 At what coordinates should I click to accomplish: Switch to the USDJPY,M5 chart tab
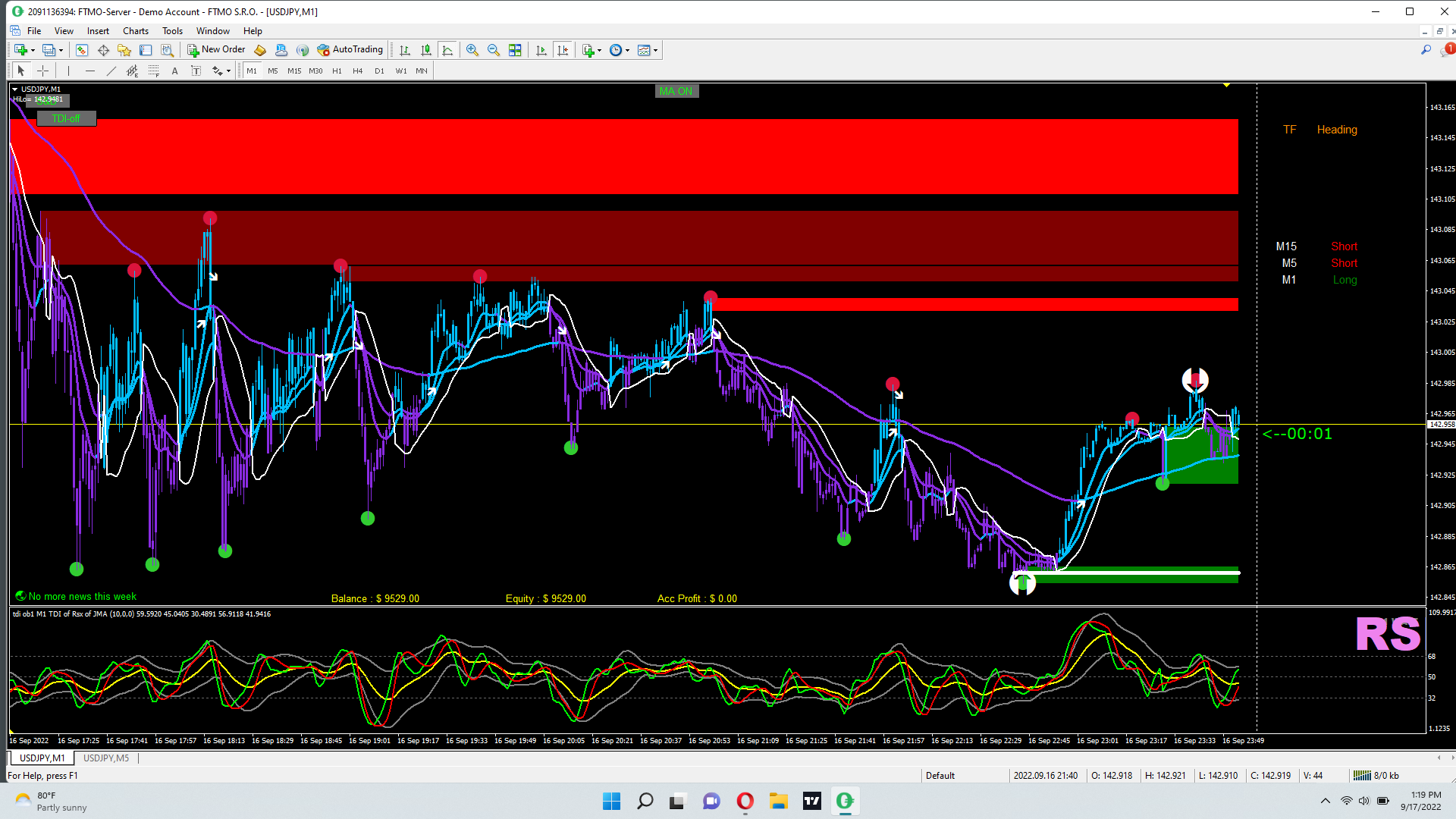click(106, 758)
